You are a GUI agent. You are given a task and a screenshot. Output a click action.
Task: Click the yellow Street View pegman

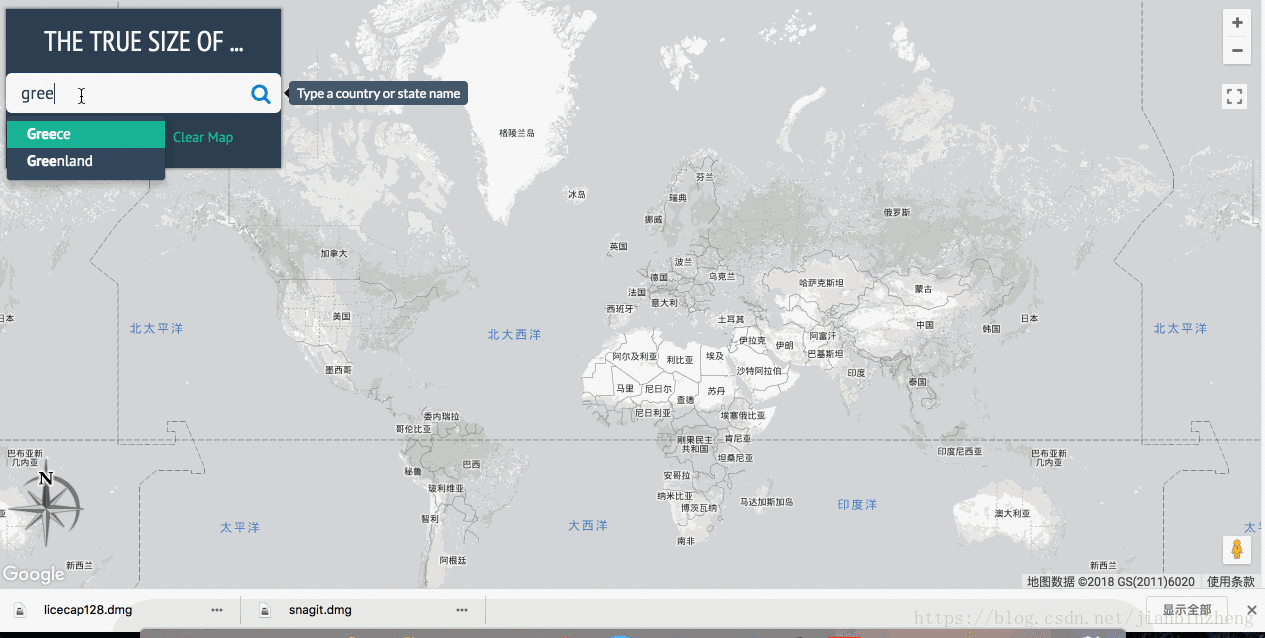(1237, 549)
